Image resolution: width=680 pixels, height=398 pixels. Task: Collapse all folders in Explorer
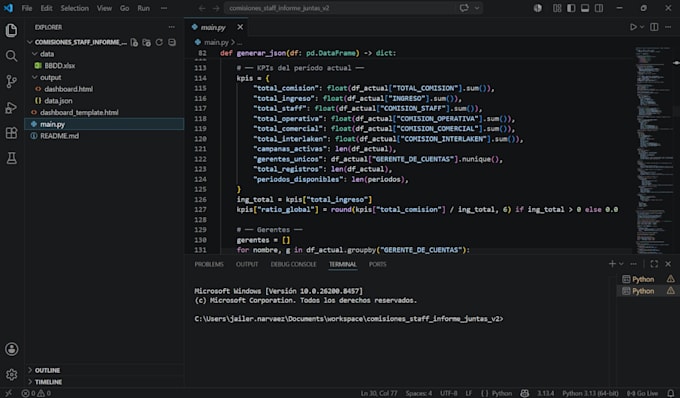(x=172, y=42)
